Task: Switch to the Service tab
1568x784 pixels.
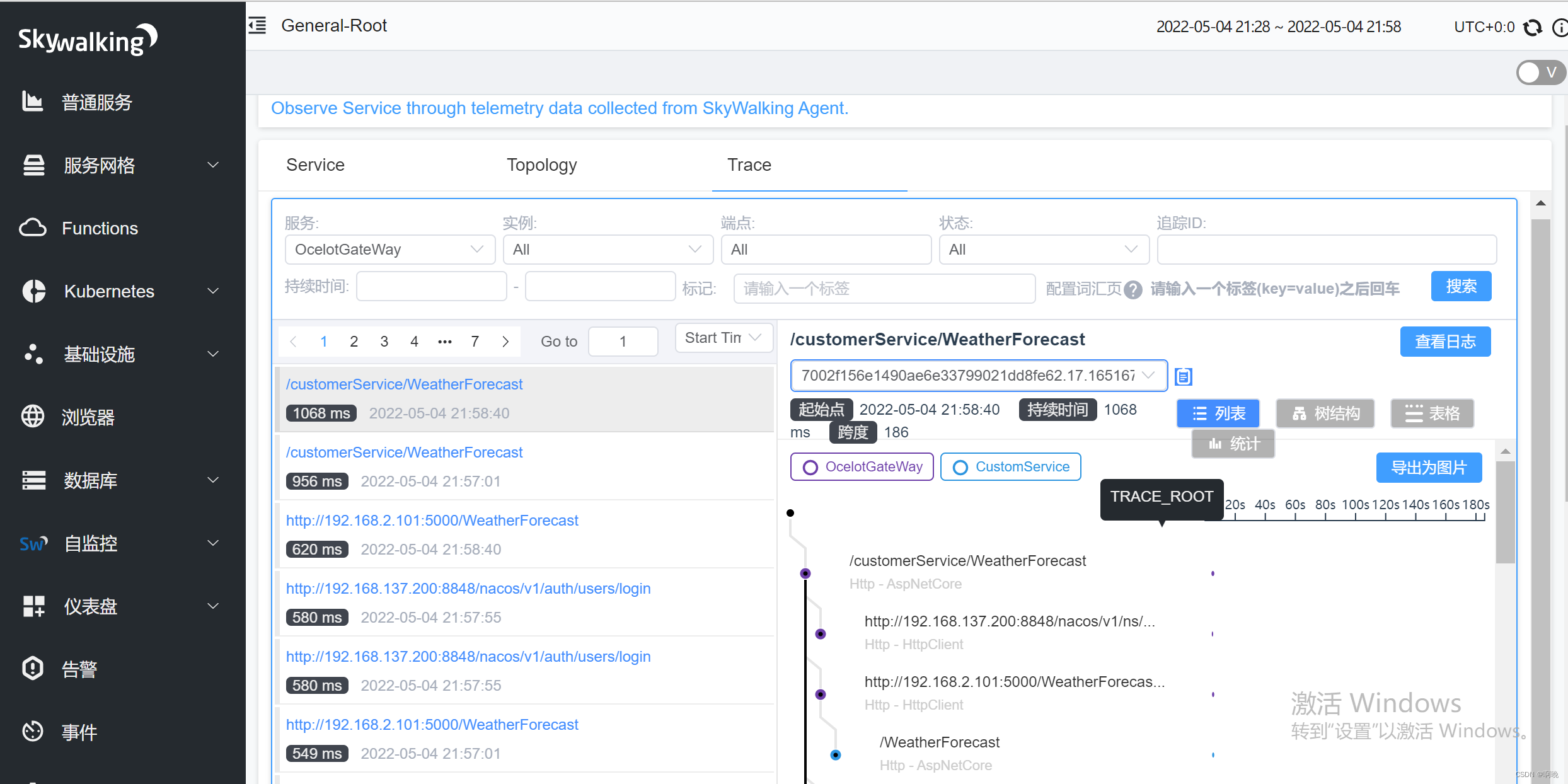Action: 315,165
